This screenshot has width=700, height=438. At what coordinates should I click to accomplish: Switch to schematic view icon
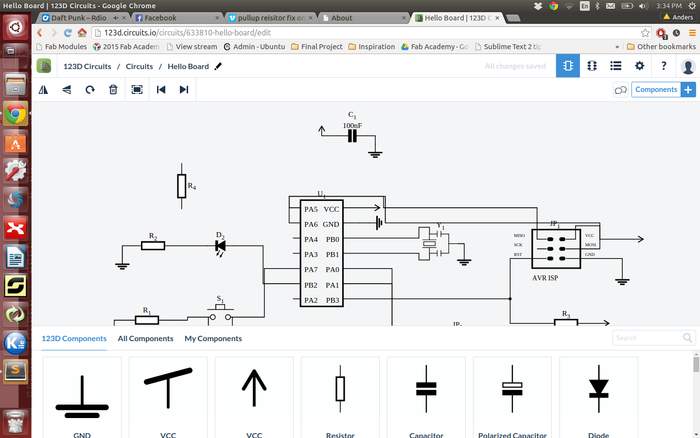coord(568,66)
